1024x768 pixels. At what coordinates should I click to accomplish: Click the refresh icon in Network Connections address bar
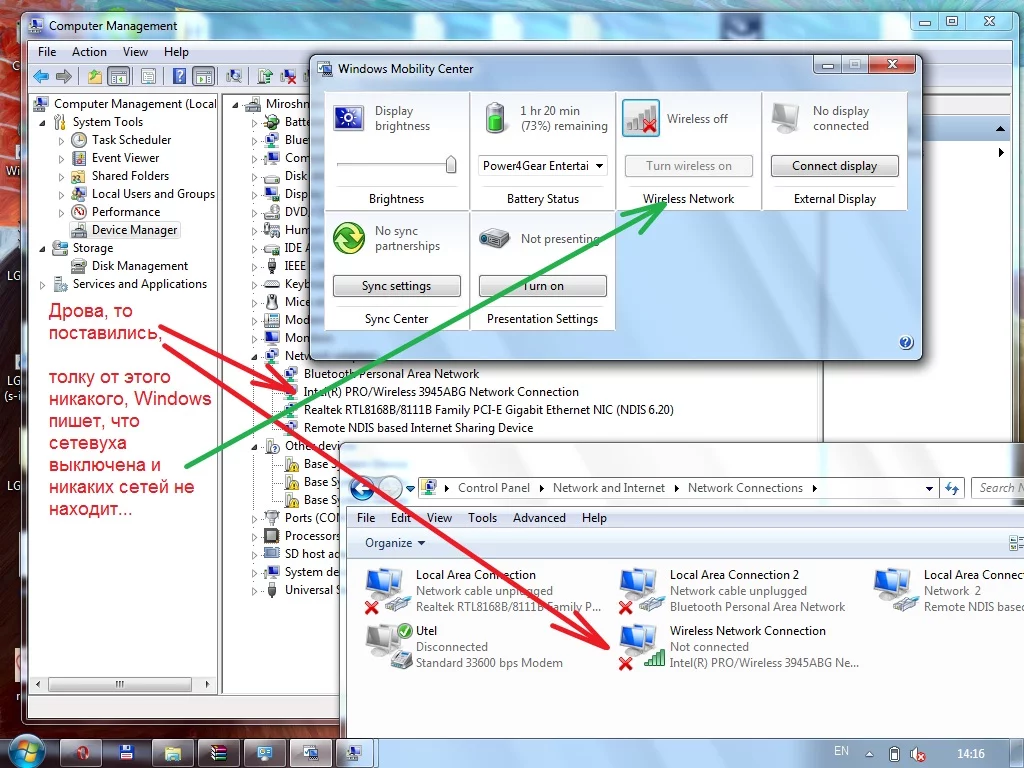[952, 488]
